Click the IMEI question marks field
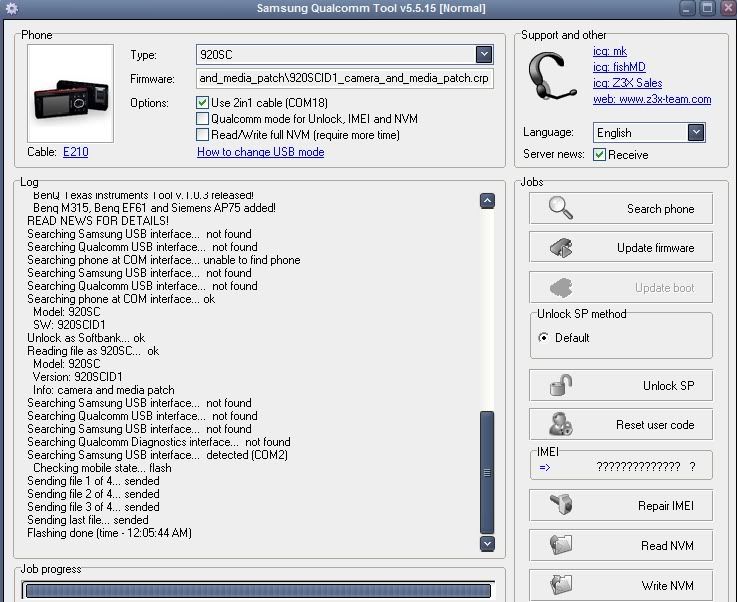Screen dimensions: 737x602 [x=645, y=466]
